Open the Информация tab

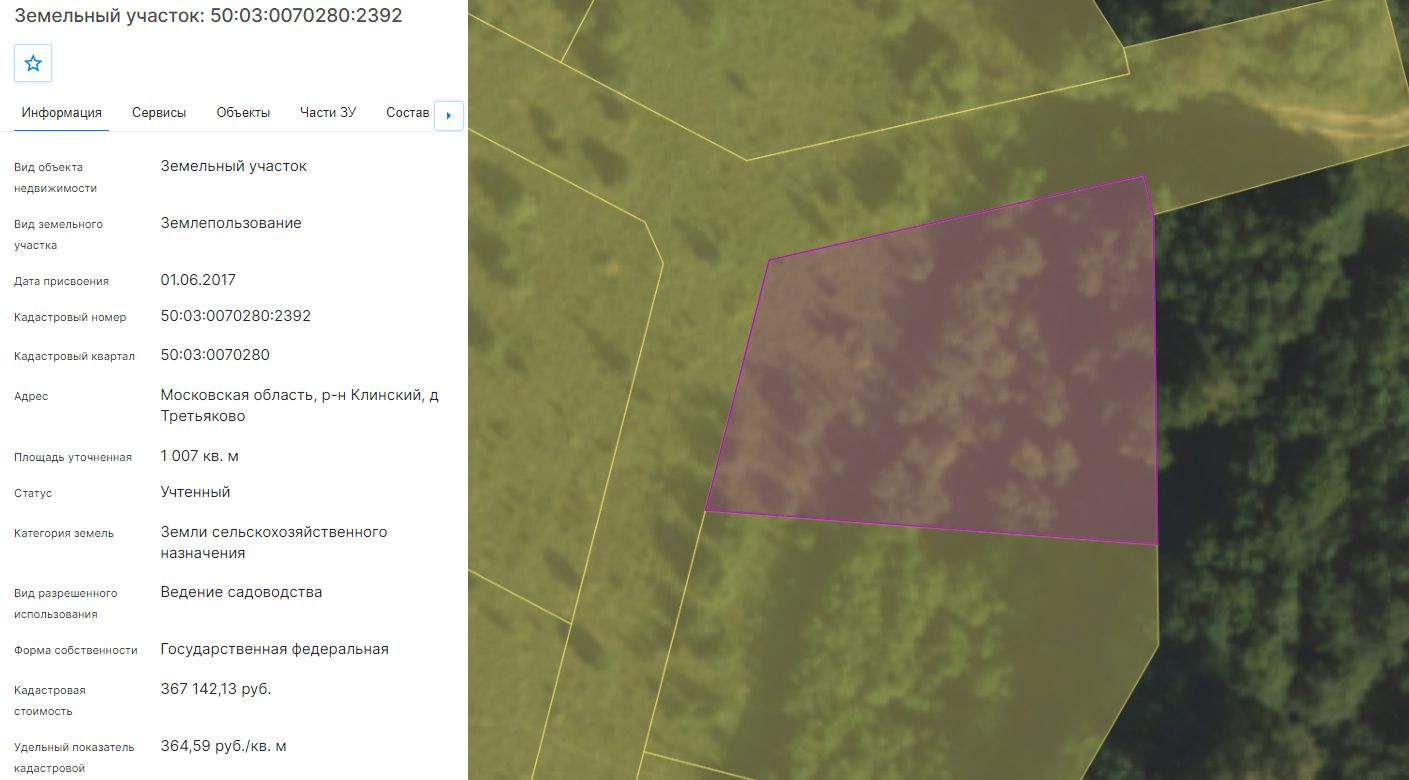[62, 113]
